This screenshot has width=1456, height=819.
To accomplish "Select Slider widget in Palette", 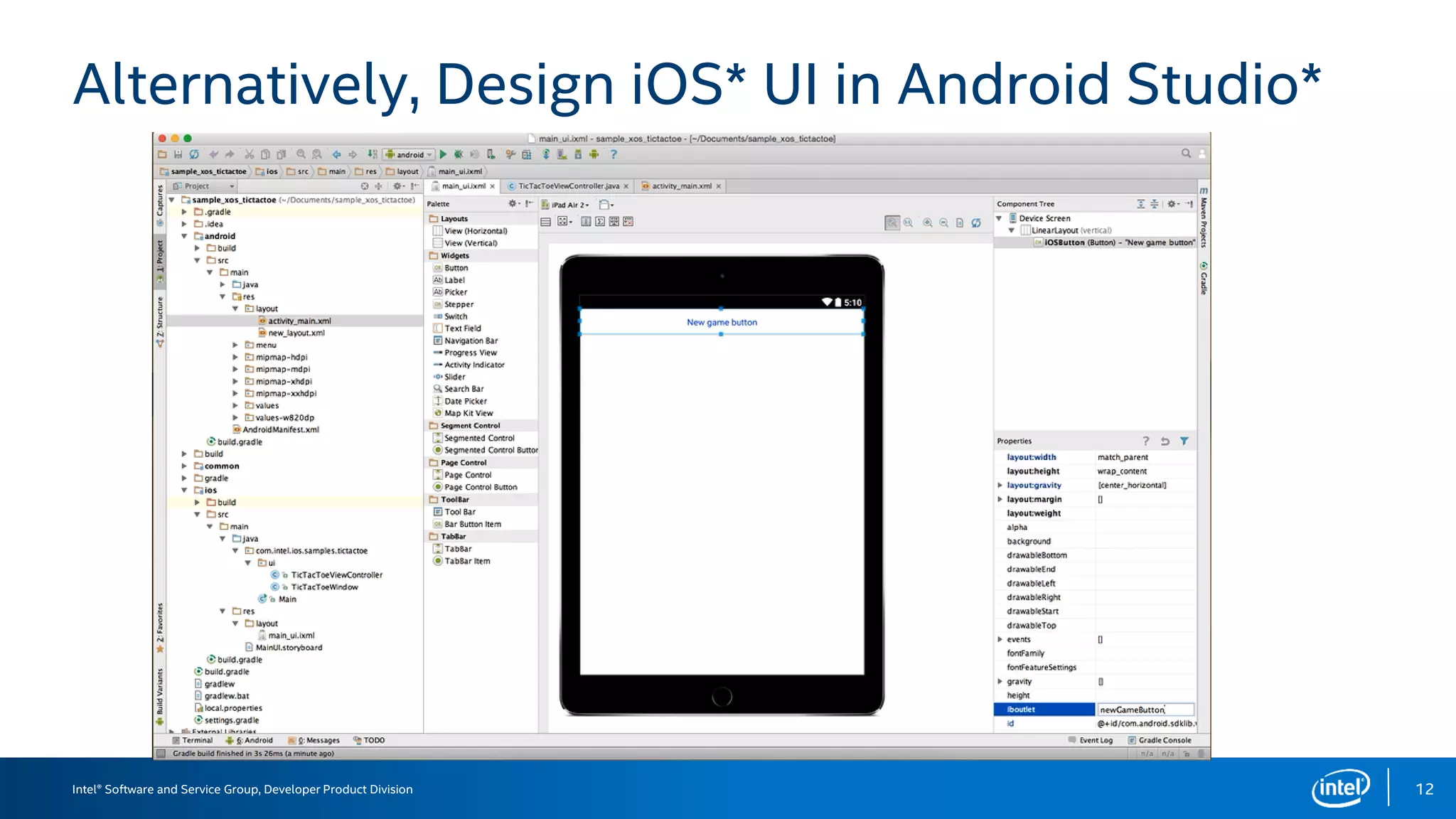I will click(450, 377).
